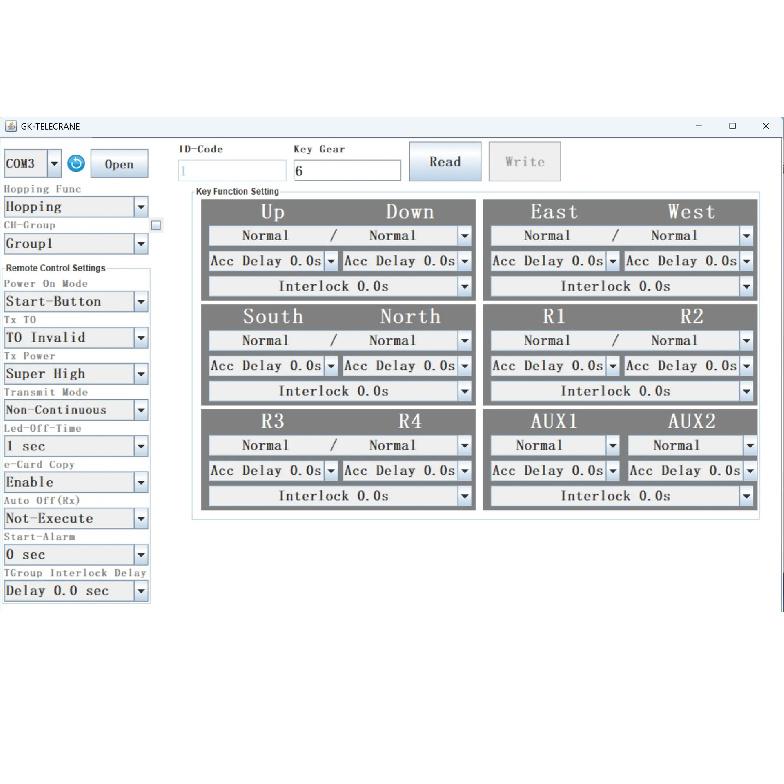This screenshot has width=784, height=784.
Task: Click the Key Gear field showing 6
Action: coord(347,170)
